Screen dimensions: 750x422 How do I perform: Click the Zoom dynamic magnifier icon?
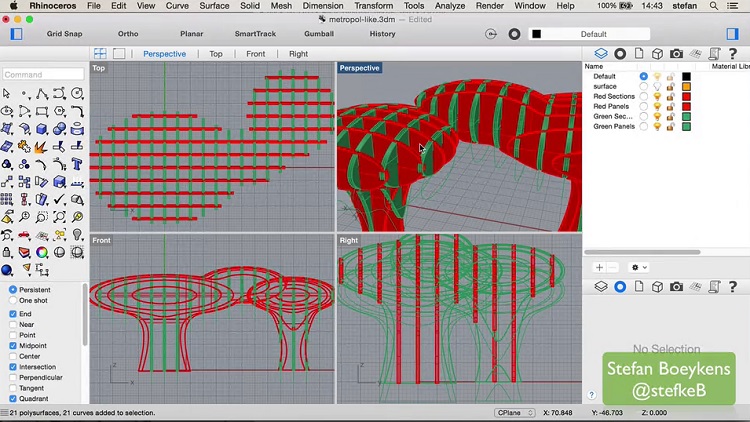[24, 217]
